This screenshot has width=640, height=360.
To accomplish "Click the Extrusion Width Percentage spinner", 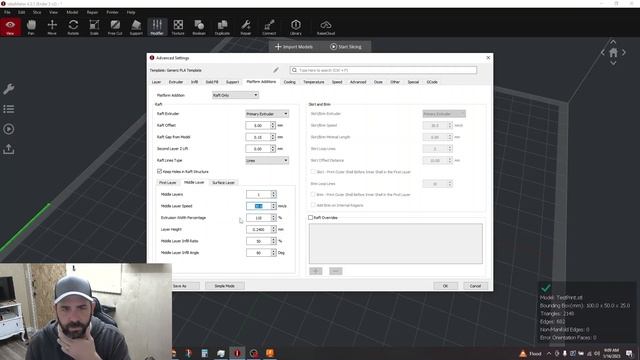I will (x=274, y=218).
